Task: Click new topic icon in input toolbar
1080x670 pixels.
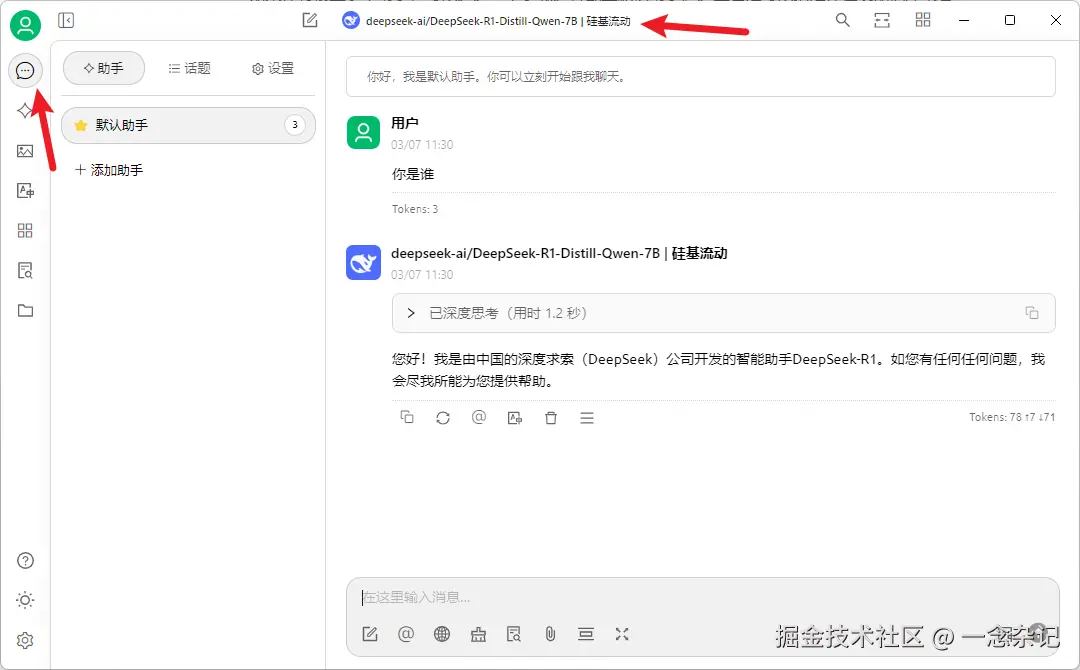Action: [x=370, y=634]
